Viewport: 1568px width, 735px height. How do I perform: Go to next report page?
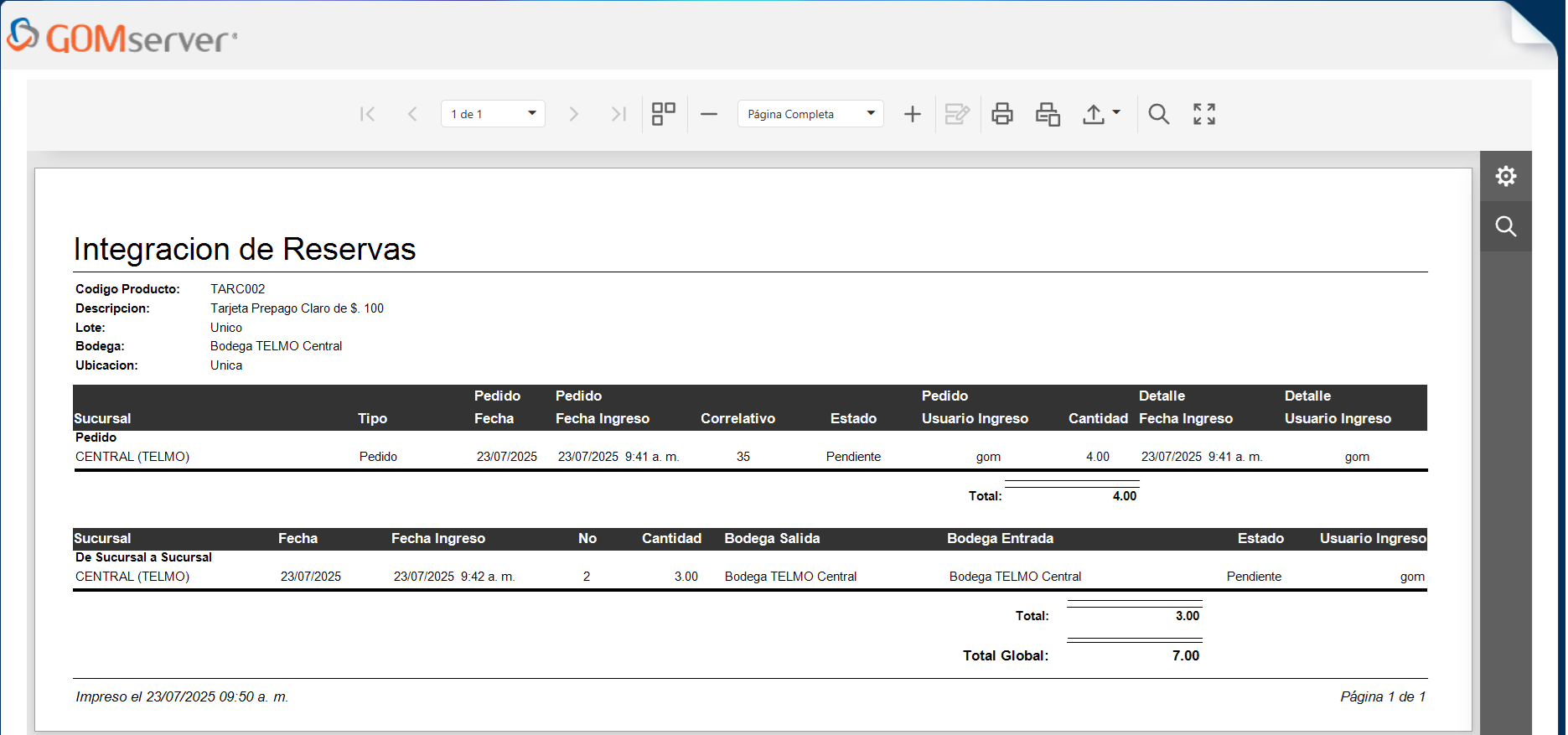point(573,114)
